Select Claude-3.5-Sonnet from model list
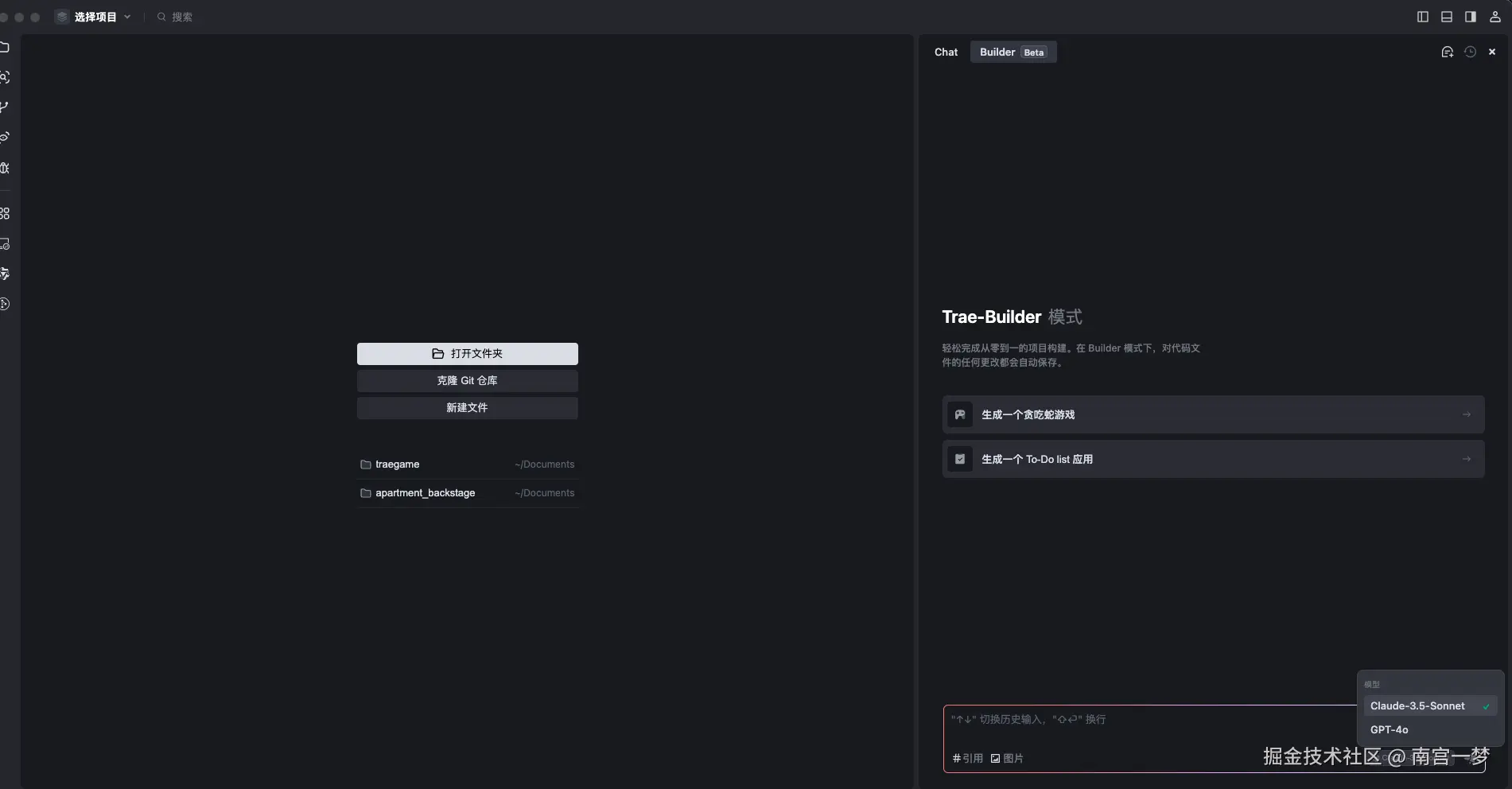The image size is (1512, 789). tap(1417, 705)
